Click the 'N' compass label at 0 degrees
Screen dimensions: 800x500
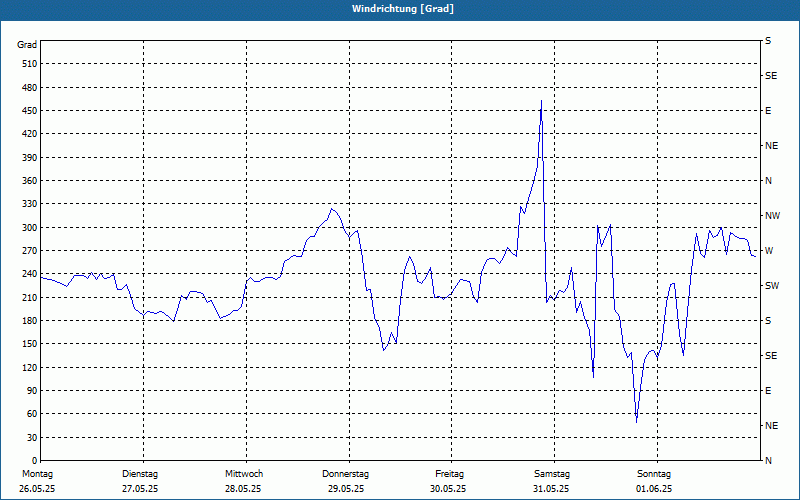coord(768,461)
